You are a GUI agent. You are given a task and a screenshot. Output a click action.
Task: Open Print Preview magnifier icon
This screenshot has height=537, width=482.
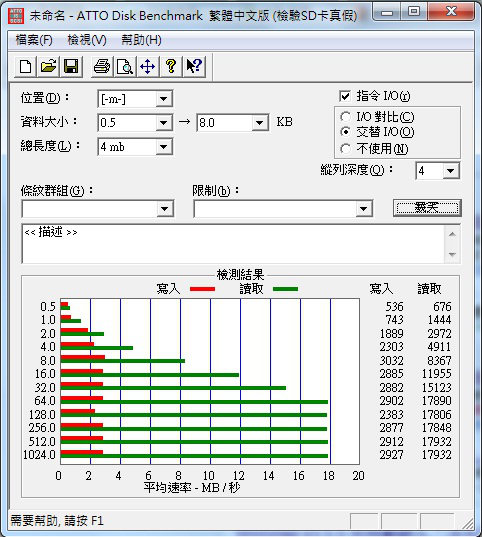[x=125, y=66]
